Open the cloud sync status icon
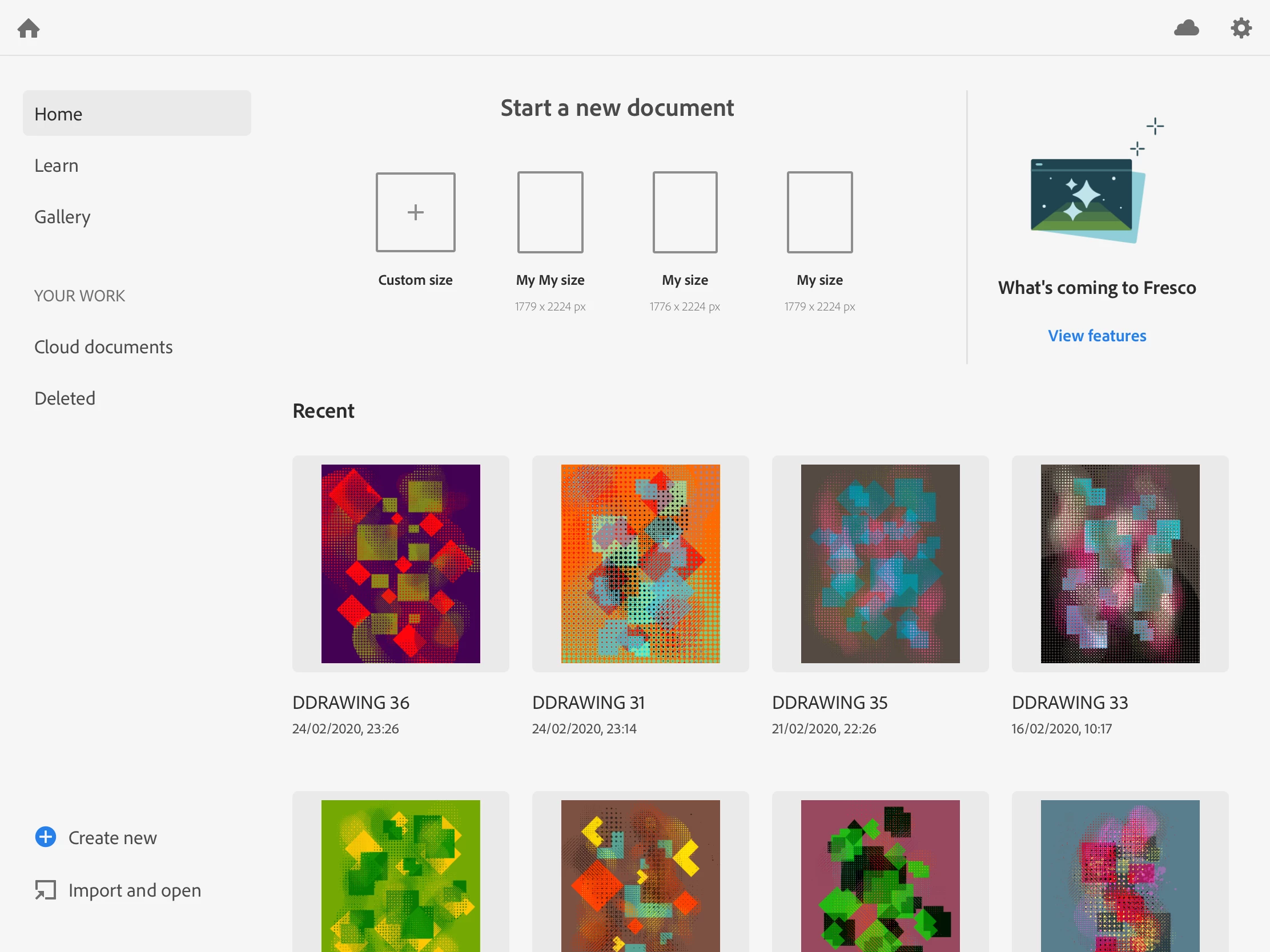The width and height of the screenshot is (1270, 952). (x=1186, y=27)
